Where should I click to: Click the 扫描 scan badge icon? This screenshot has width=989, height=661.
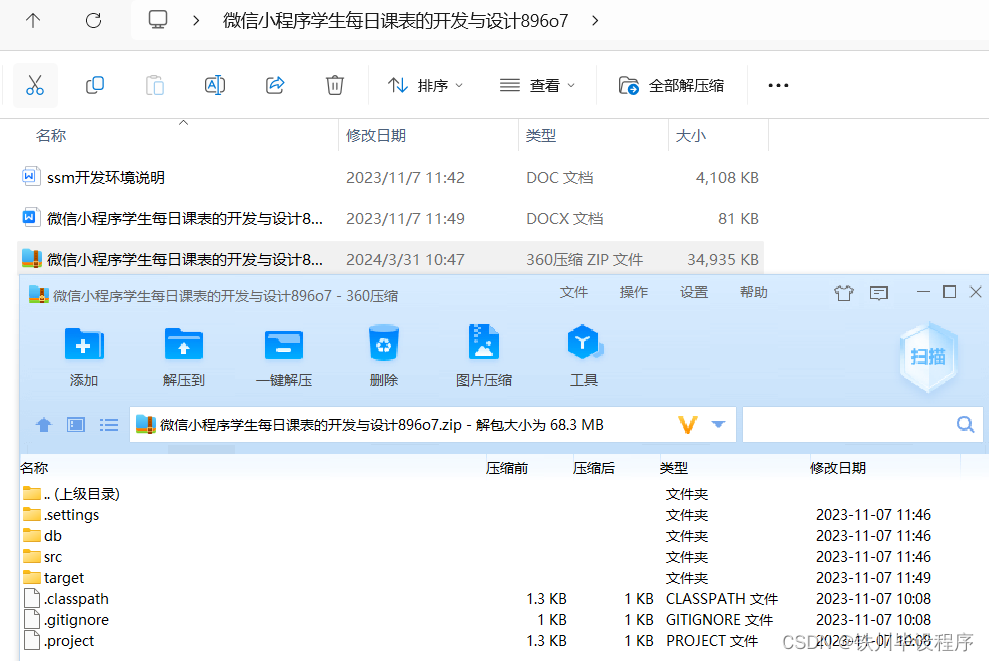click(928, 357)
